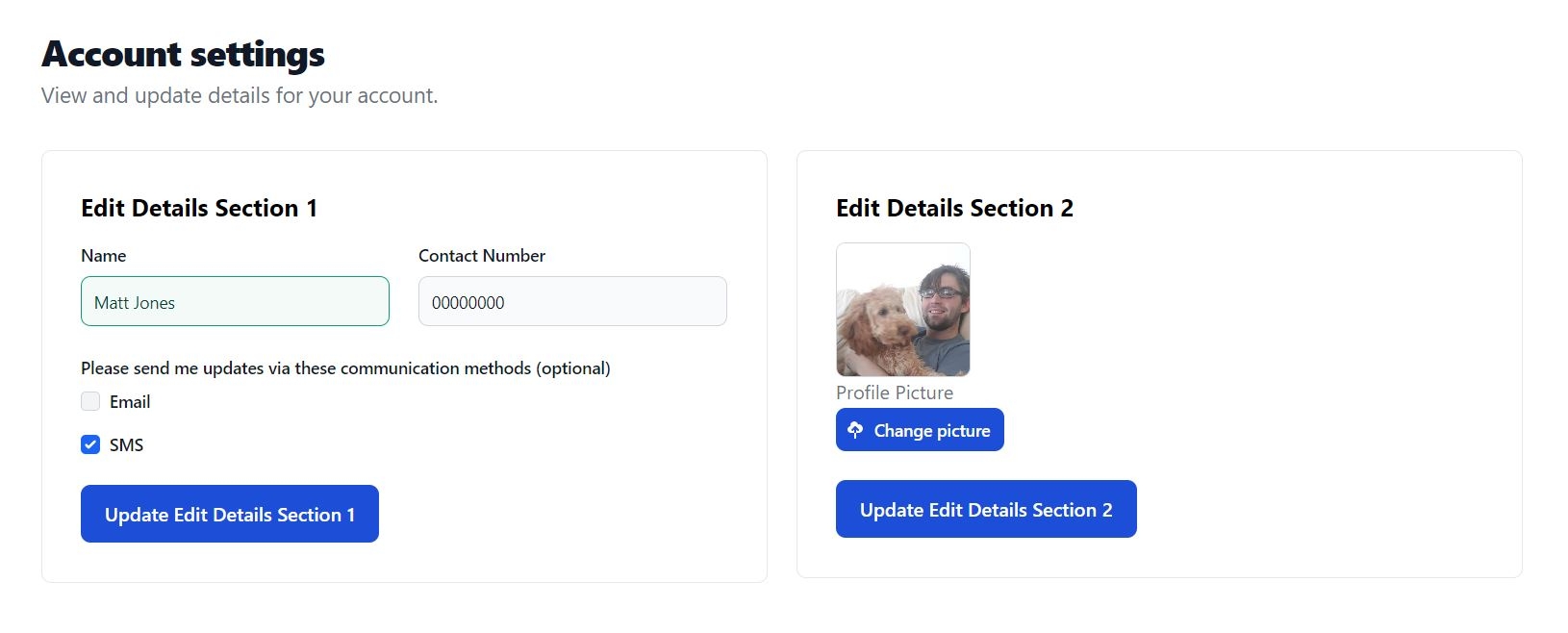Click the Edit Details Section 1 heading
This screenshot has height=633, width=1568.
pos(199,209)
